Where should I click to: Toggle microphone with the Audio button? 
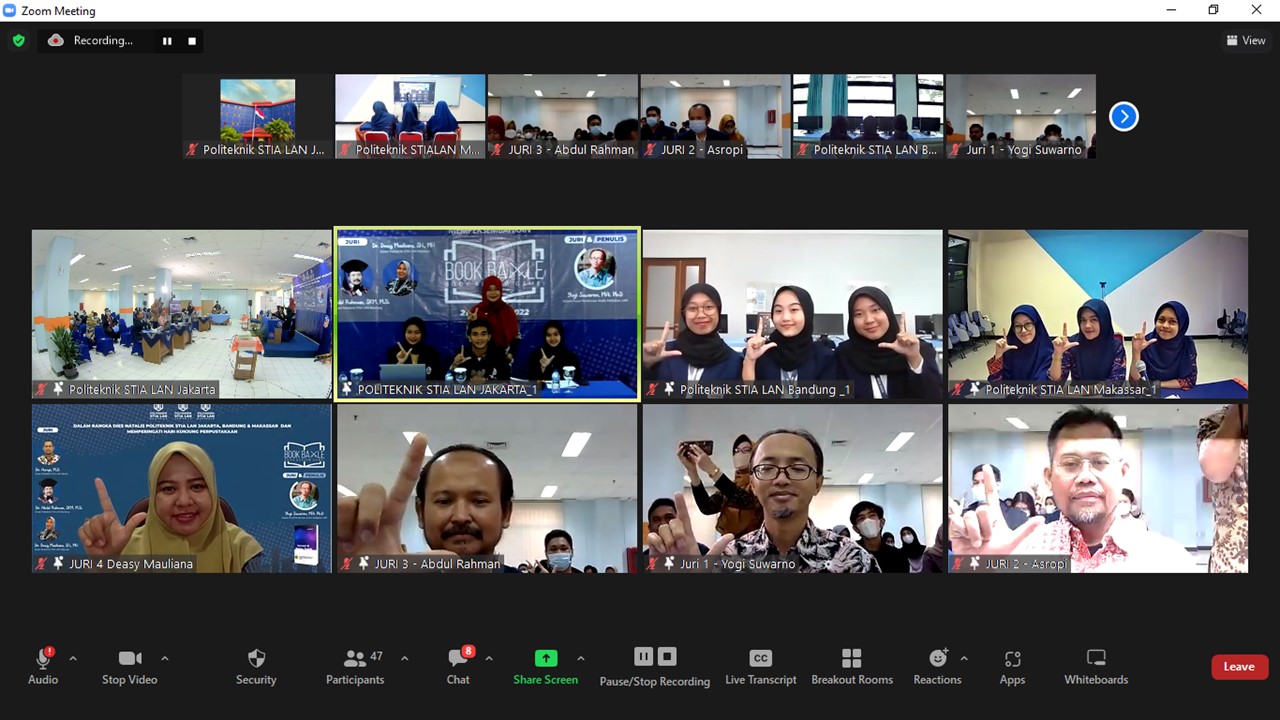click(43, 666)
